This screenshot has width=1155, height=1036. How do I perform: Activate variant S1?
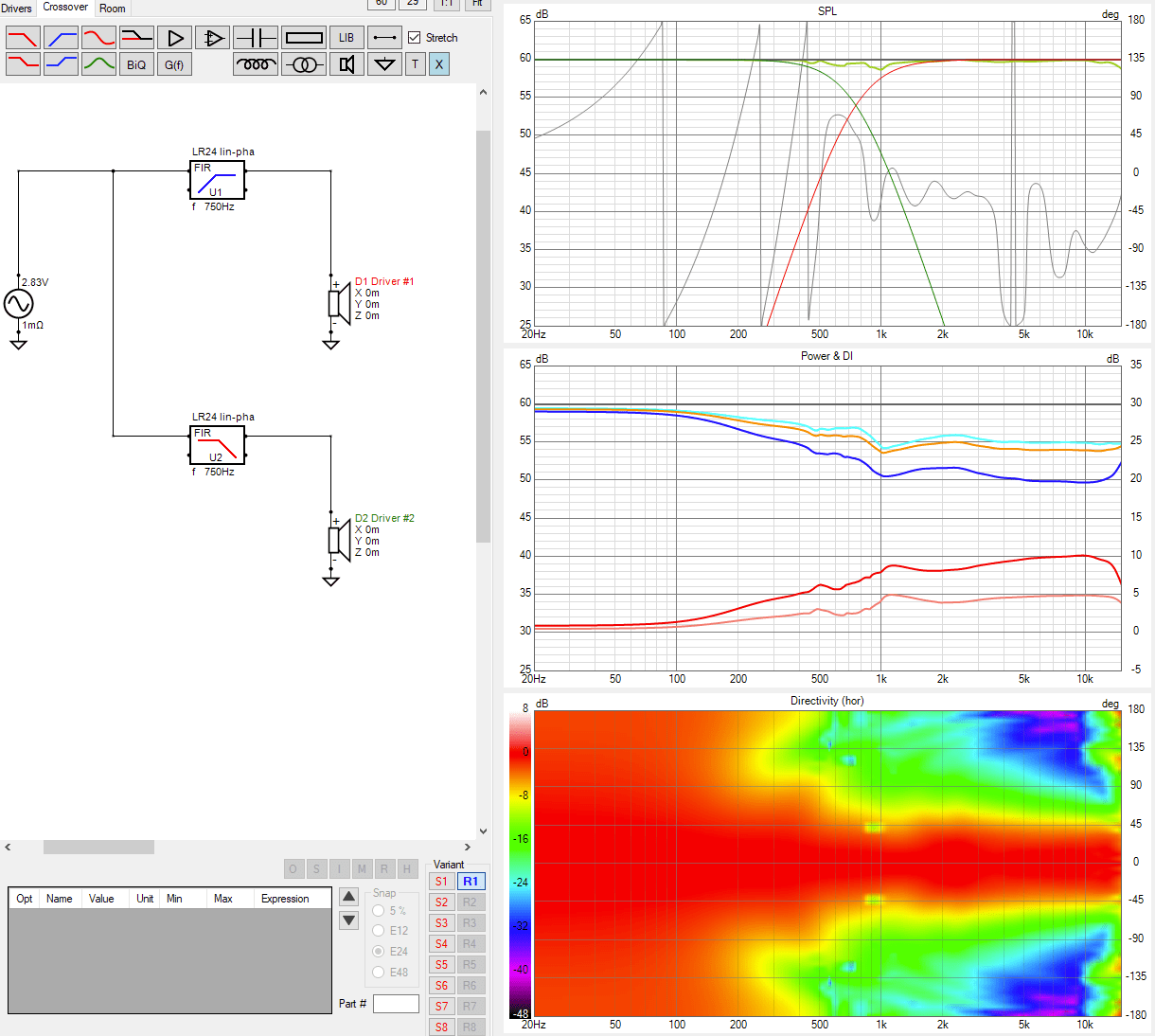coord(441,882)
